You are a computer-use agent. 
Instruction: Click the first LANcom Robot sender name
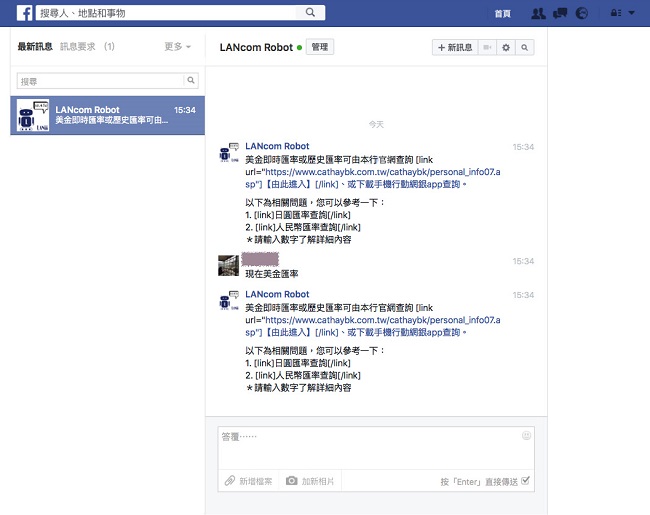277,146
